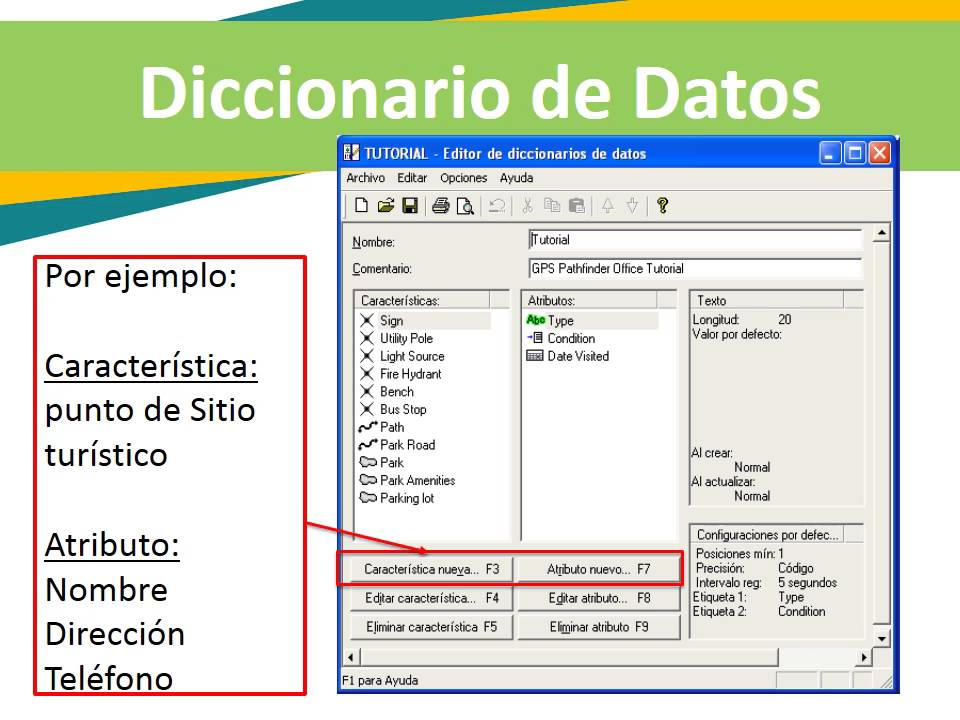Click the area icon beside Park
Viewport: 960px width, 720px height.
click(x=368, y=462)
